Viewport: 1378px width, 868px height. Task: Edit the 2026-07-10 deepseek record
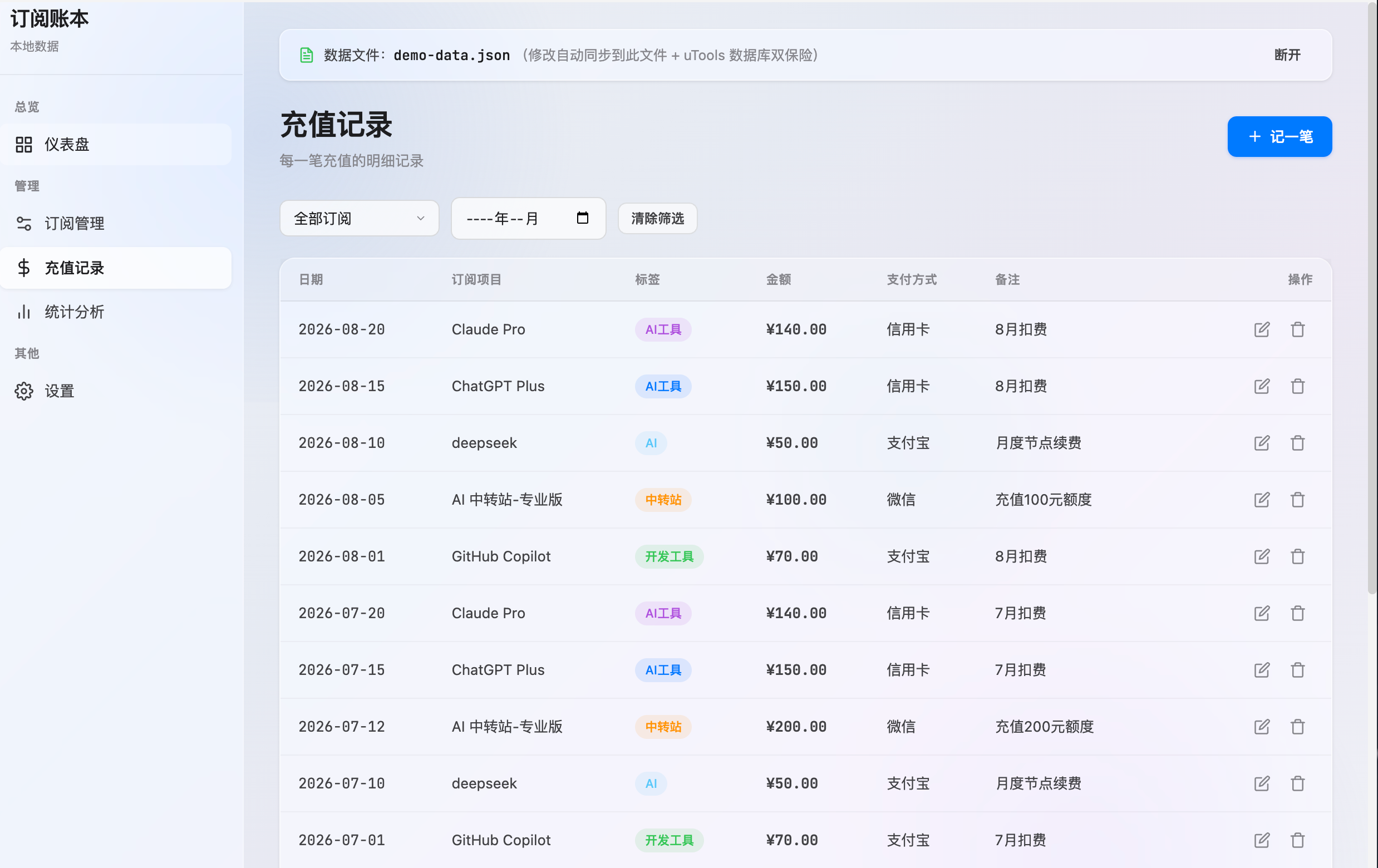click(x=1261, y=783)
